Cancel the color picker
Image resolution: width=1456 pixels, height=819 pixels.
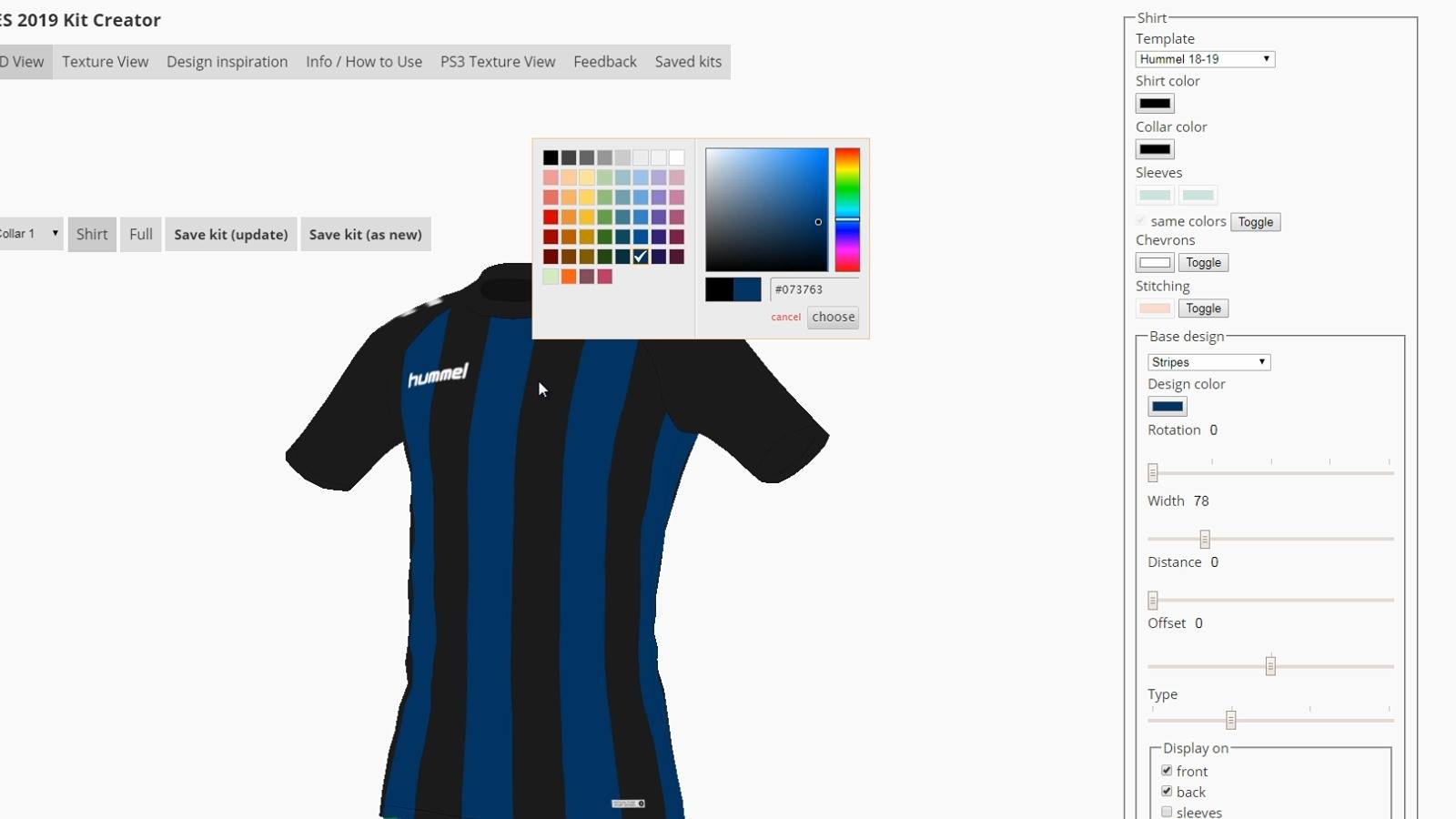pyautogui.click(x=785, y=318)
